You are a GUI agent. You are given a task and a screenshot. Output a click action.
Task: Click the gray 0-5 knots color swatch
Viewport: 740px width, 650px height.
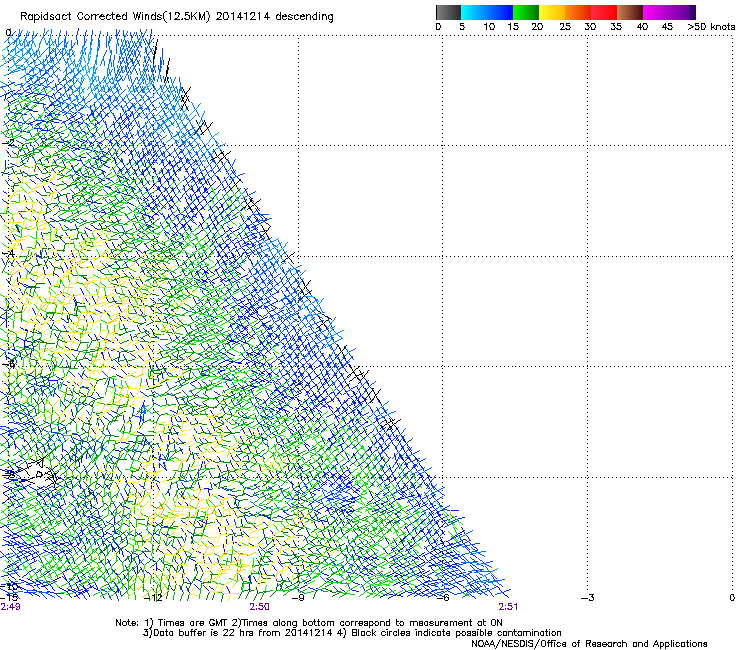pyautogui.click(x=448, y=12)
